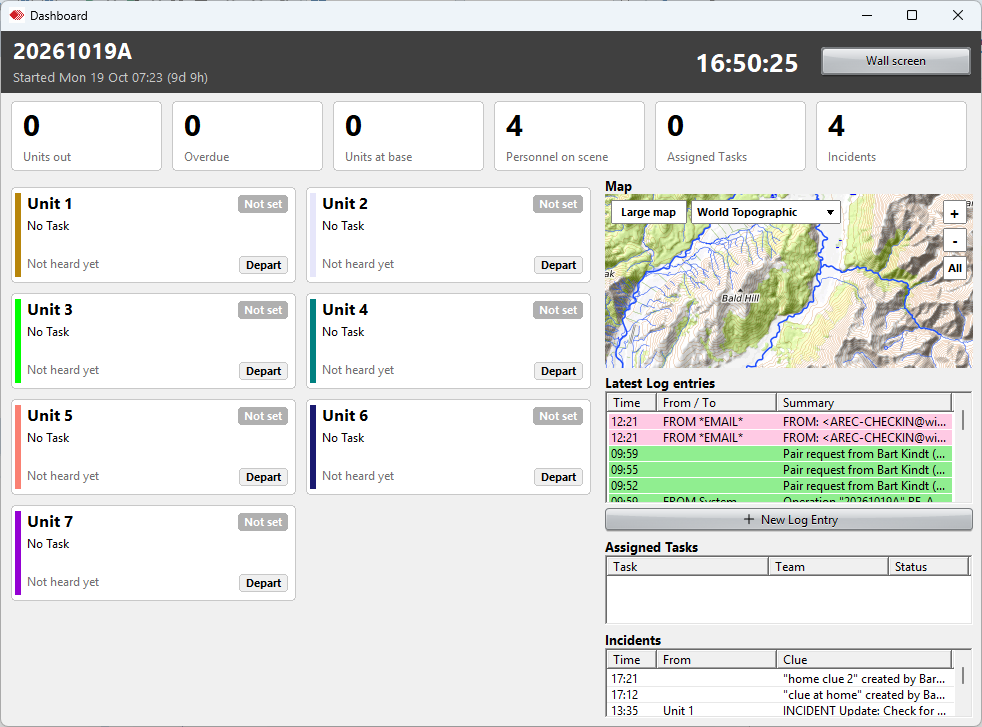Sort log entries by From / To header
The image size is (982, 727).
(716, 403)
